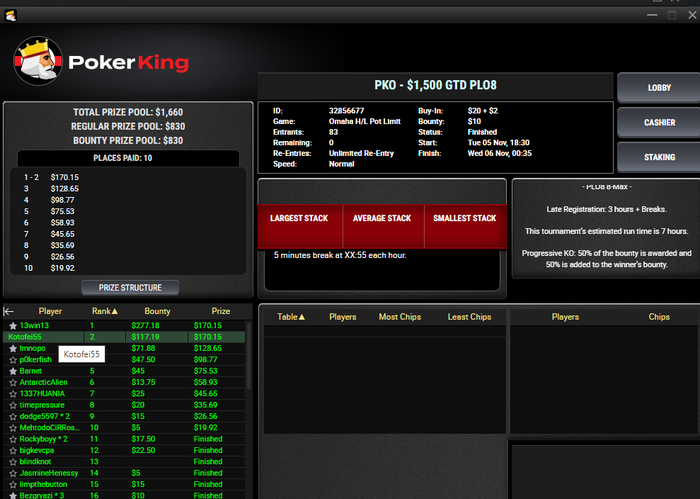Screen dimensions: 700x499
Task: Select the LARGEST STACK tab
Action: click(300, 225)
